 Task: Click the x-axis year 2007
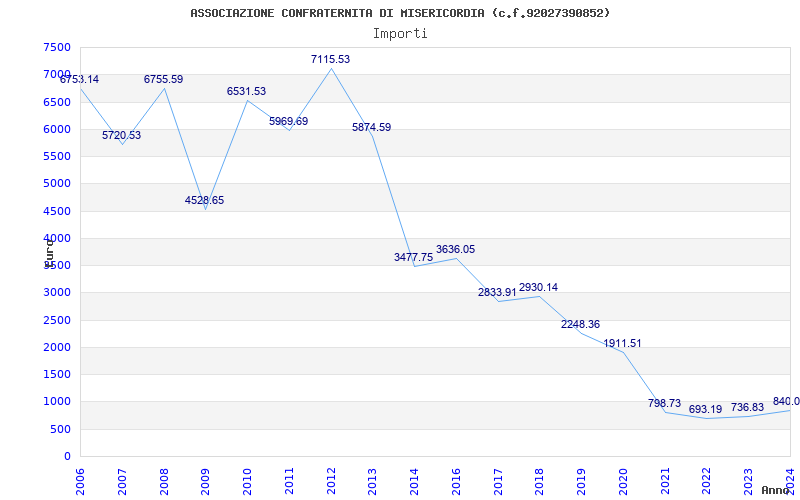[122, 482]
